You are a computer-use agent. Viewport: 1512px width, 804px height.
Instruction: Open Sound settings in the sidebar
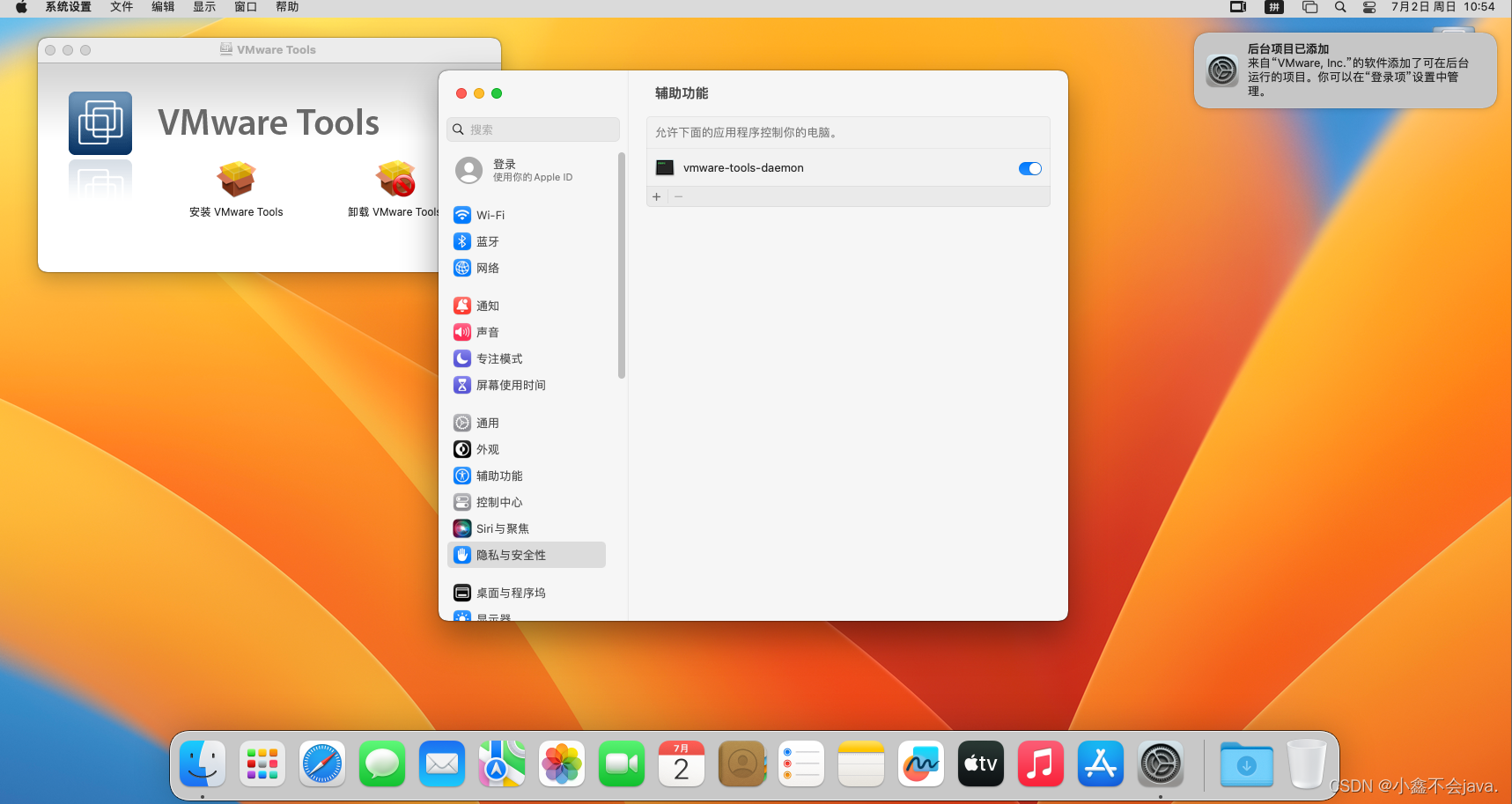[527, 332]
